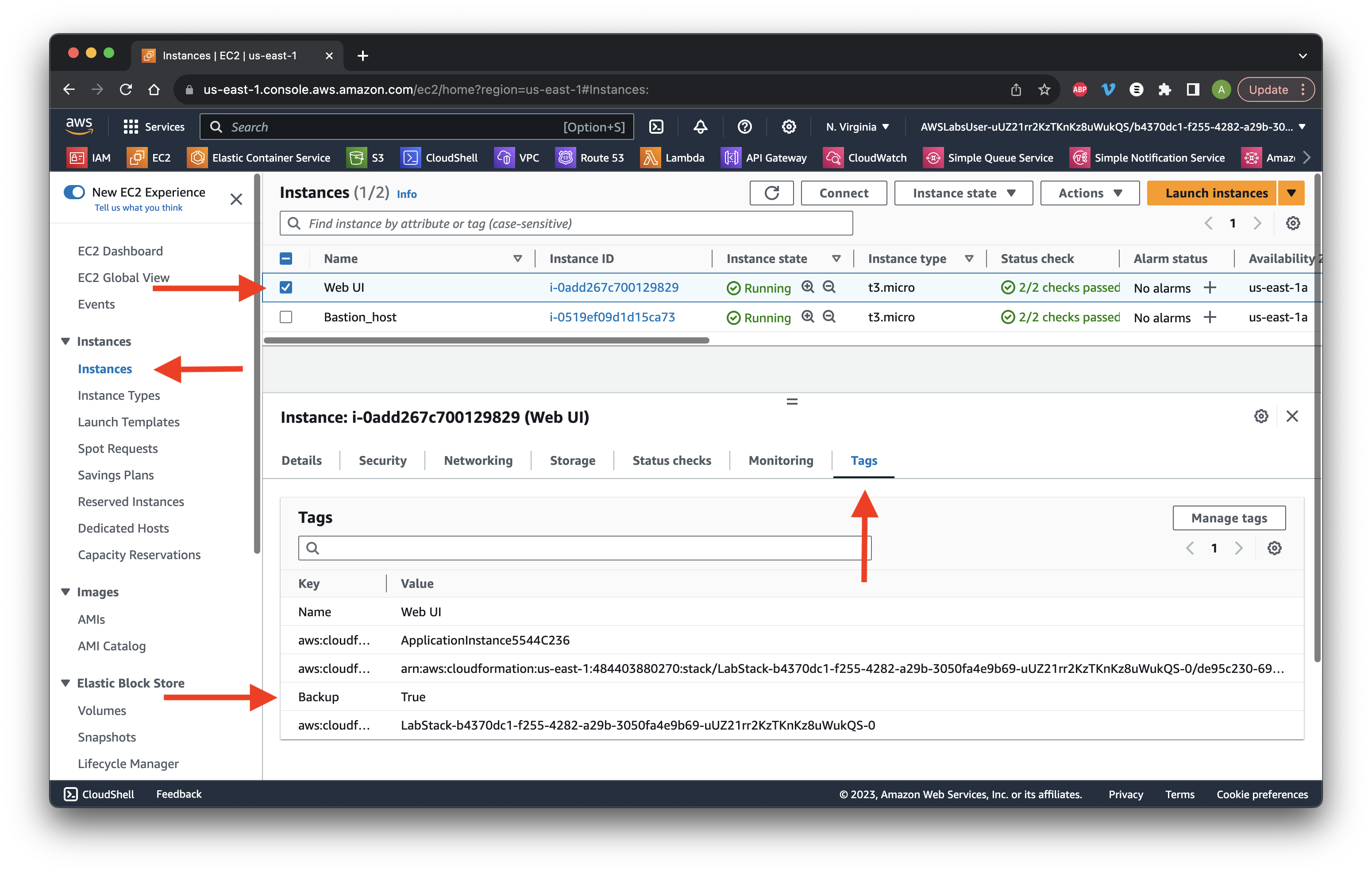Open the notifications bell

tap(700, 127)
